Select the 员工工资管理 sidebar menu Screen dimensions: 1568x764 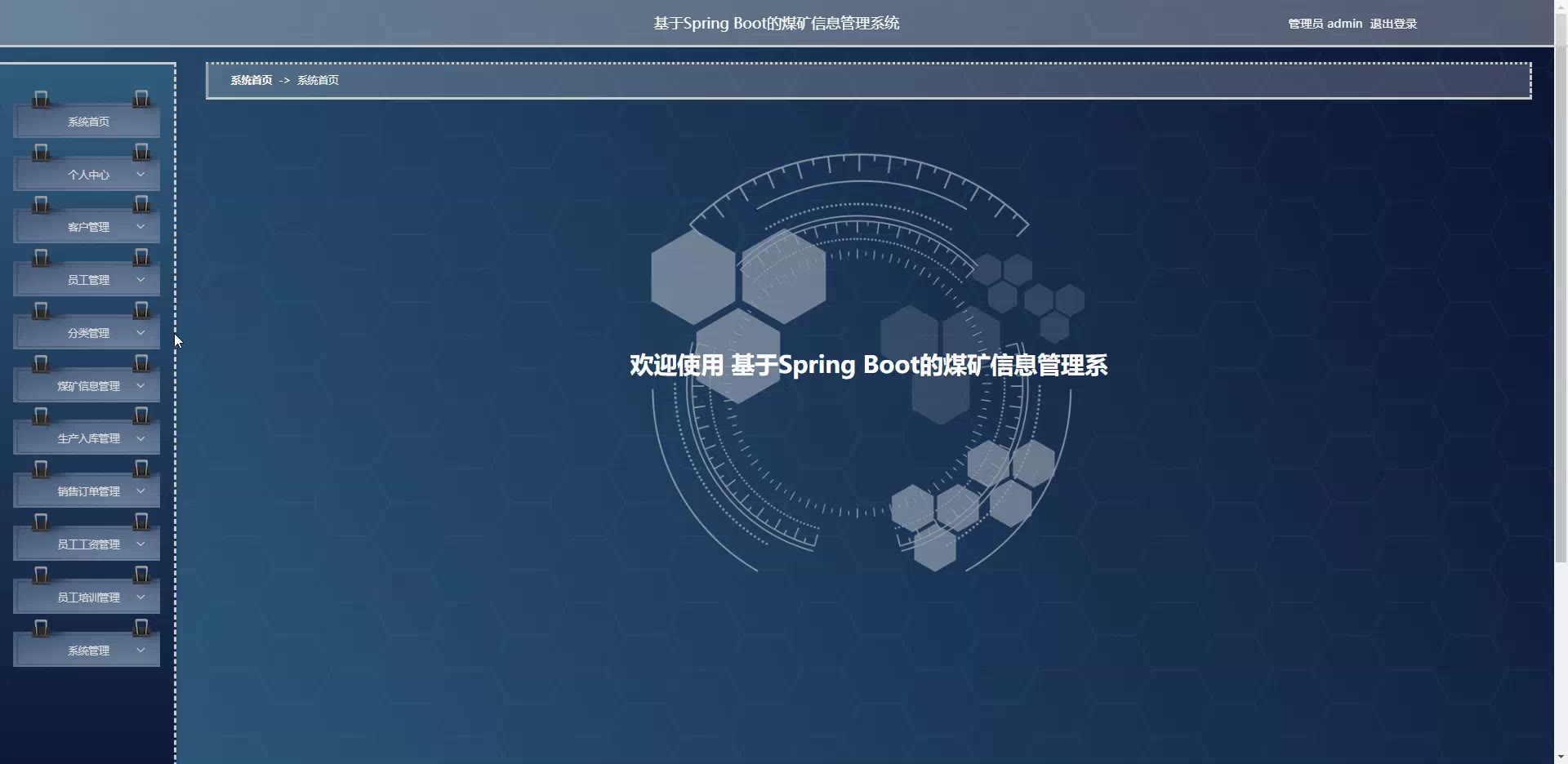(x=87, y=544)
